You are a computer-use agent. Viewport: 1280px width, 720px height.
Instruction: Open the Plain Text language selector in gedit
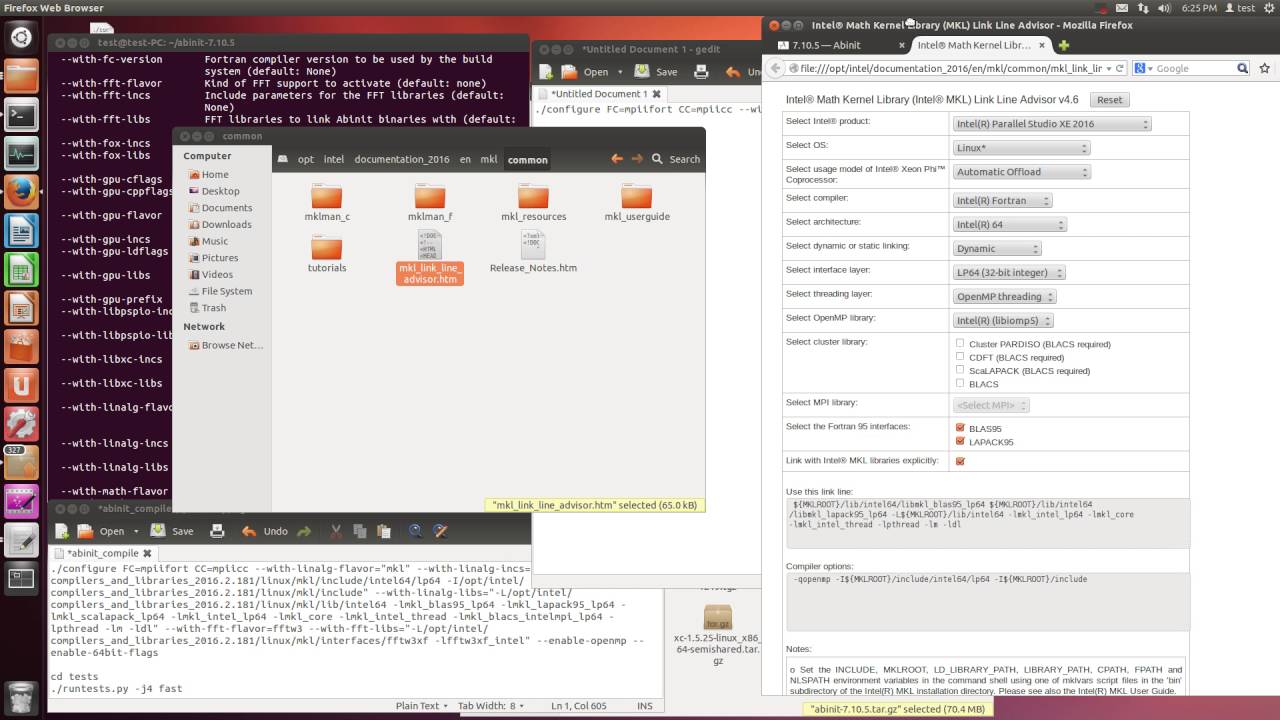(423, 705)
